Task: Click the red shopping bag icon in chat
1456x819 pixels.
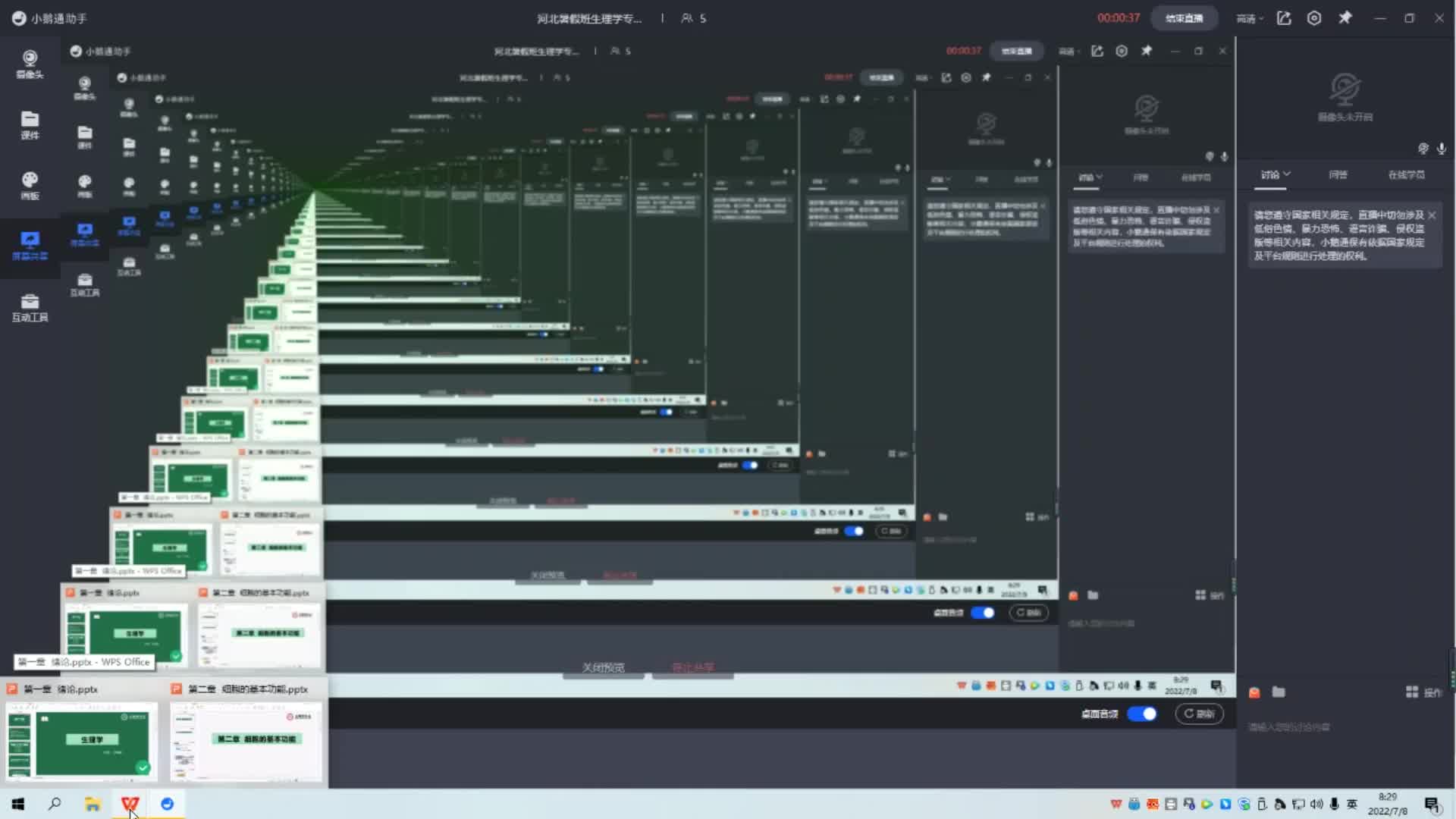Action: pos(1254,692)
